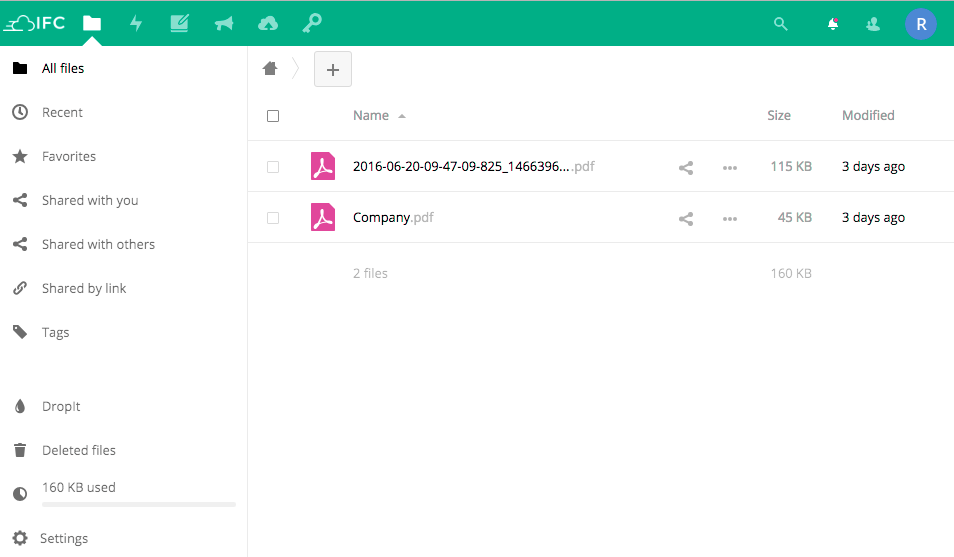Open the Activity lightning bolt app
The image size is (954, 557).
click(137, 23)
